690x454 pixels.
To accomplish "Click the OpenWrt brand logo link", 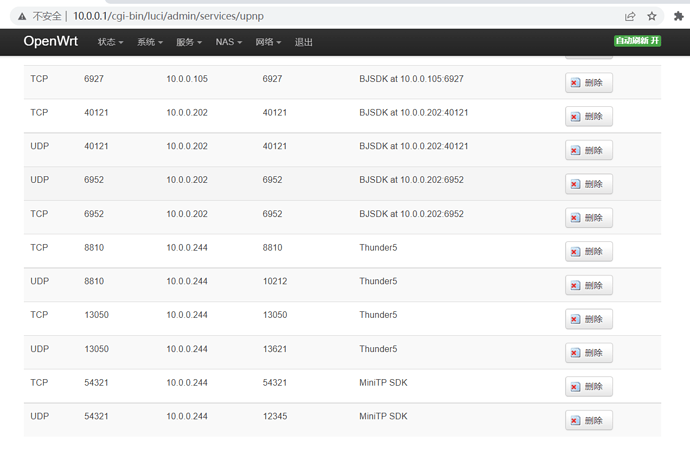I will click(51, 41).
